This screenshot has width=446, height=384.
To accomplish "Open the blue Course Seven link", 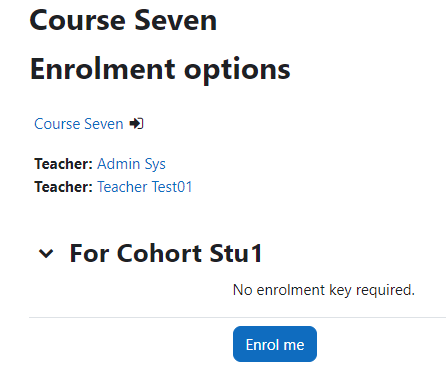I will coord(79,124).
